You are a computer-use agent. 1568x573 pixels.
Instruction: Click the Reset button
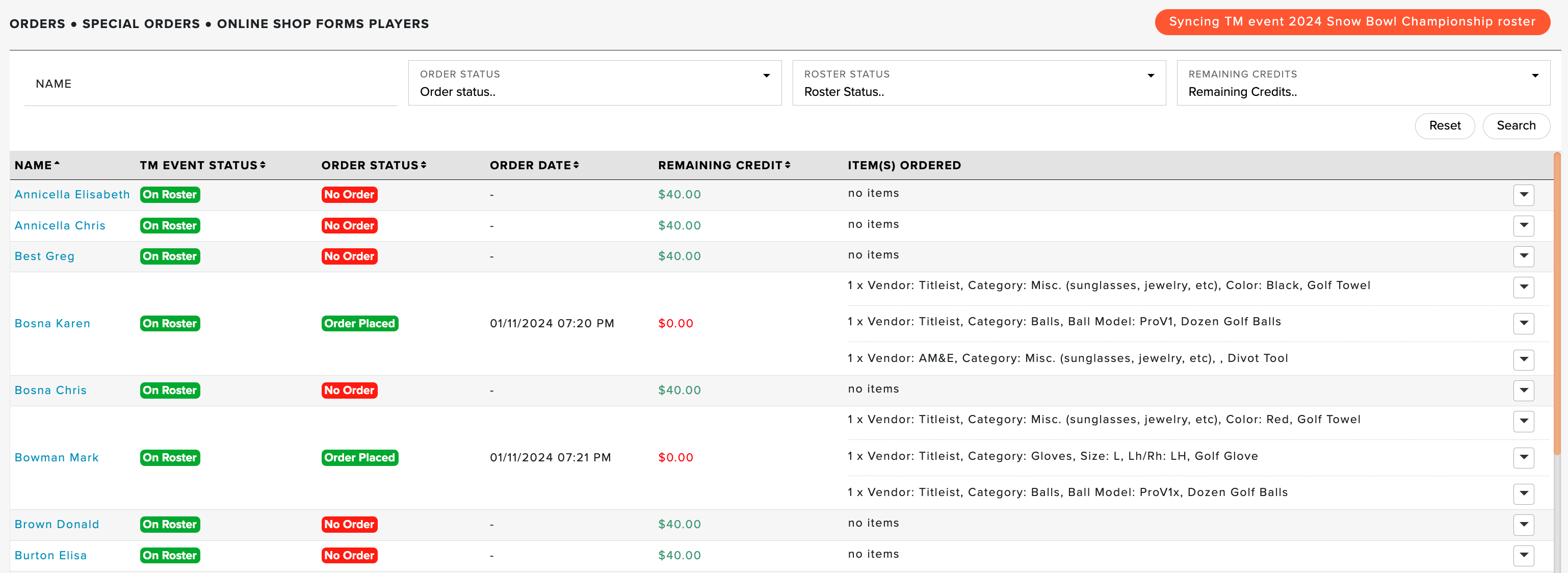pyautogui.click(x=1445, y=126)
